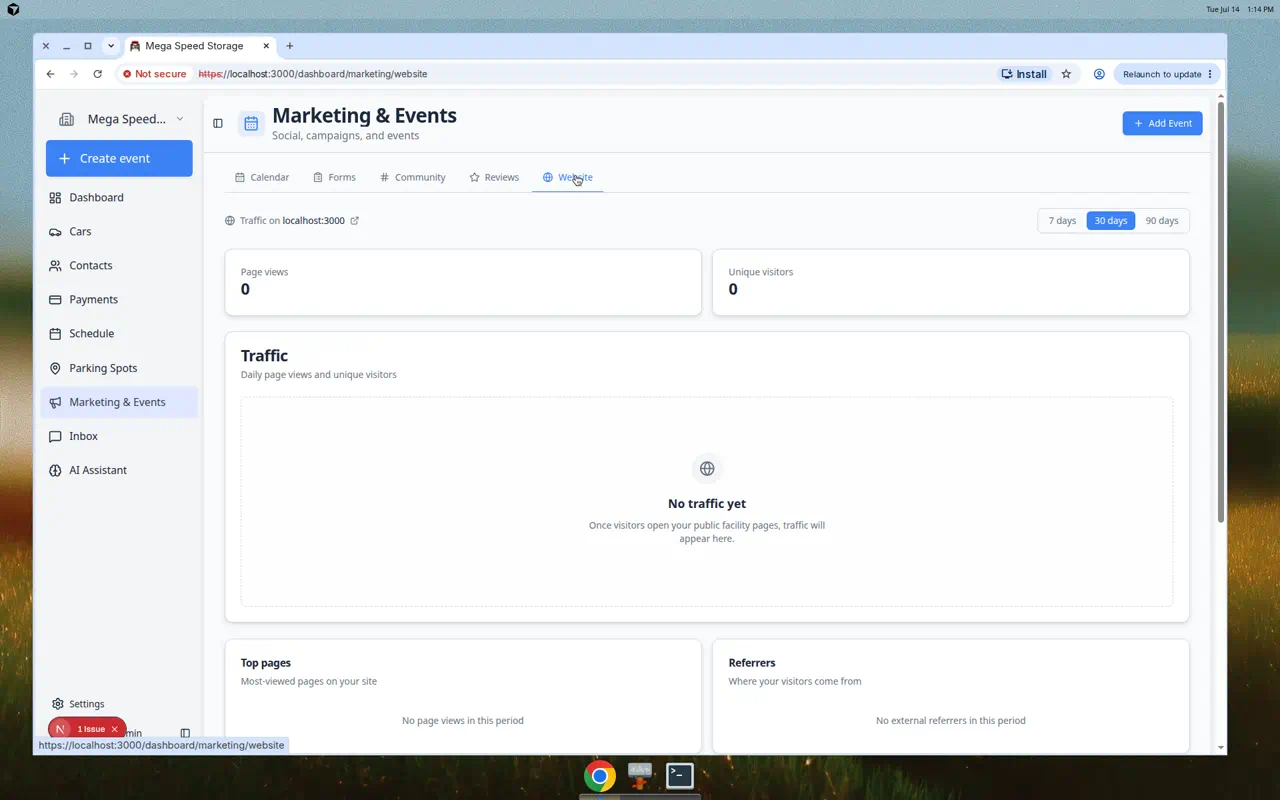Click the Contacts people icon
This screenshot has height=800, width=1280.
[55, 266]
